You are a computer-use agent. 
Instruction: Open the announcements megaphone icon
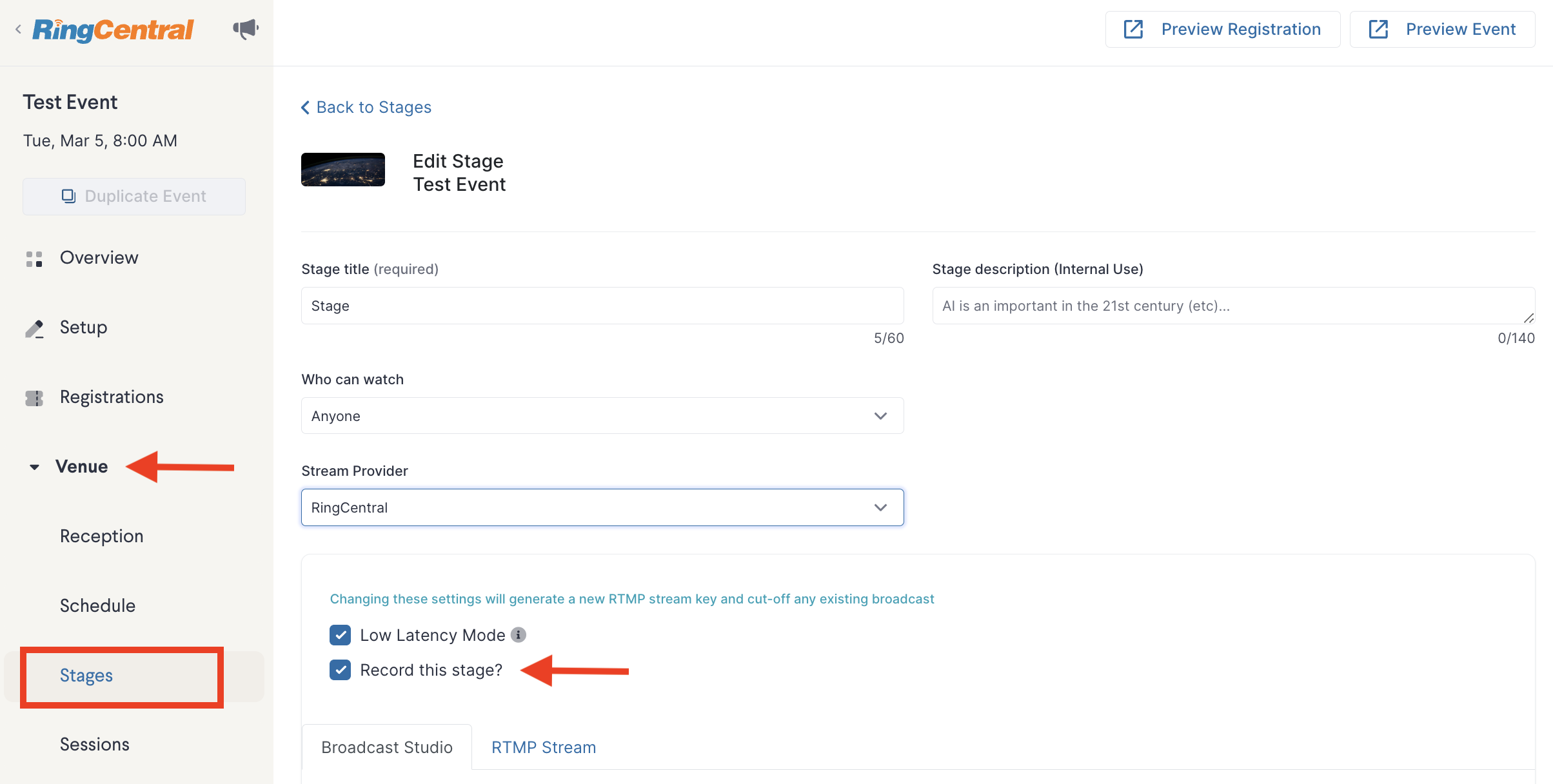246,29
